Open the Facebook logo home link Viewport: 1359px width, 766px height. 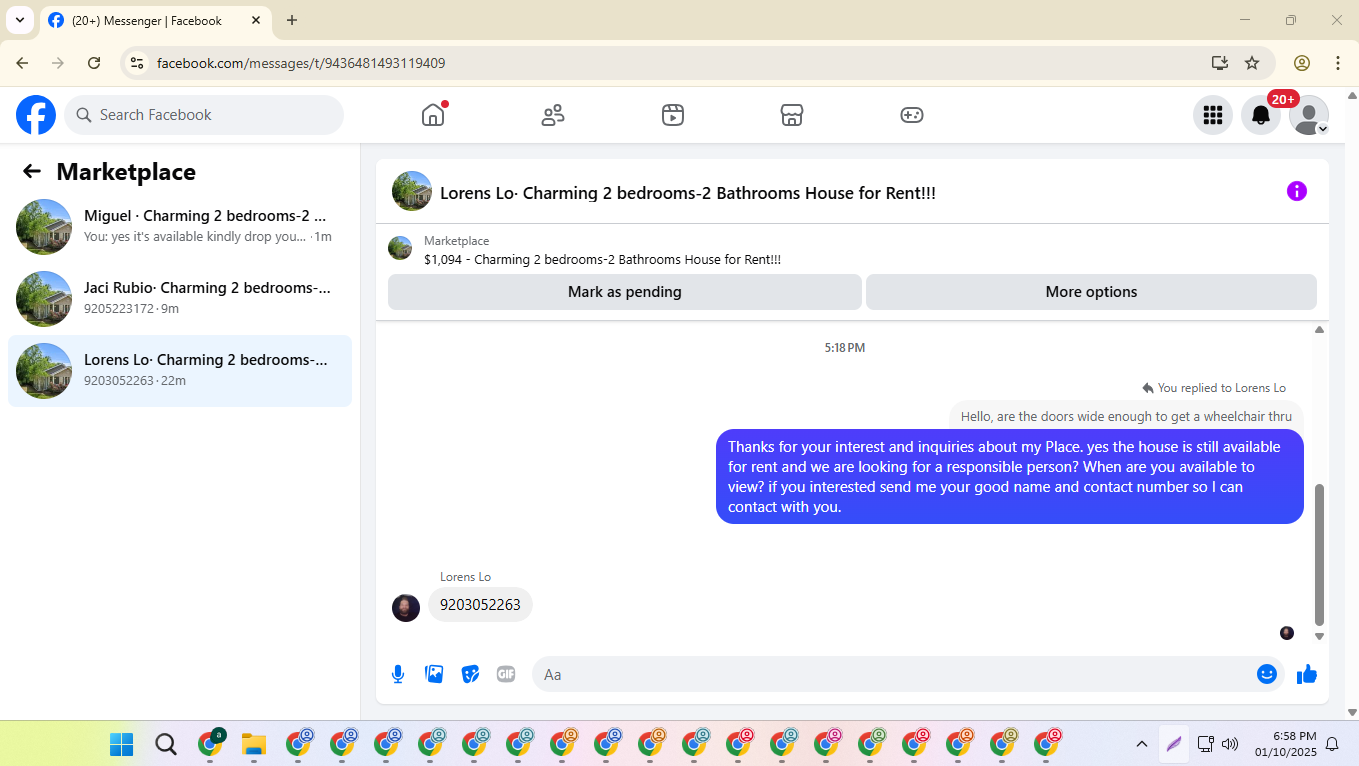[36, 115]
